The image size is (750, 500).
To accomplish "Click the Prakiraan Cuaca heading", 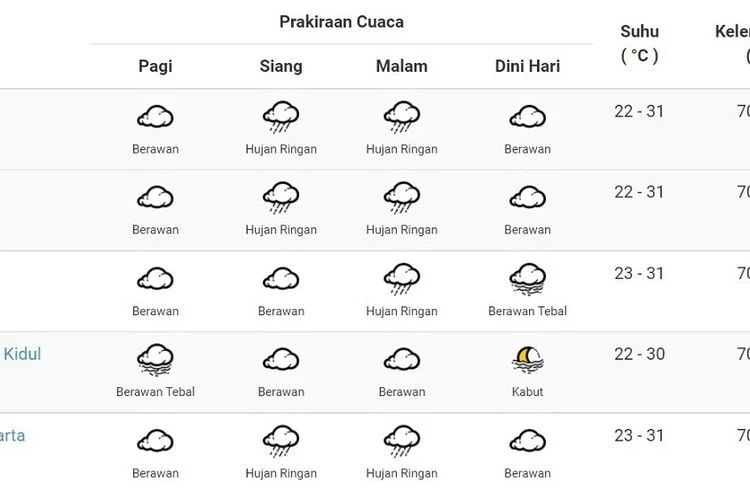I will [x=342, y=22].
